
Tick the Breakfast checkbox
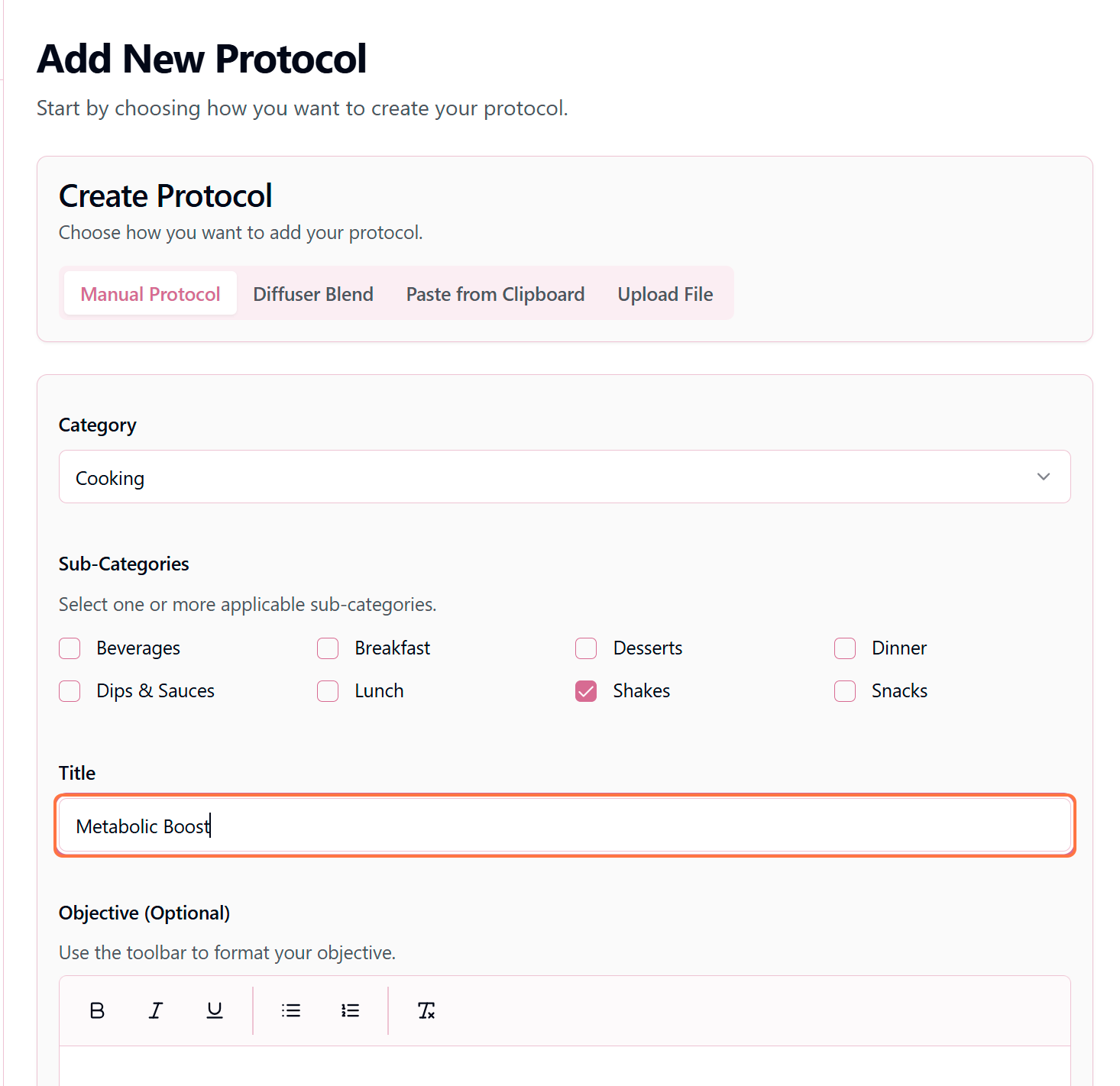[x=328, y=648]
